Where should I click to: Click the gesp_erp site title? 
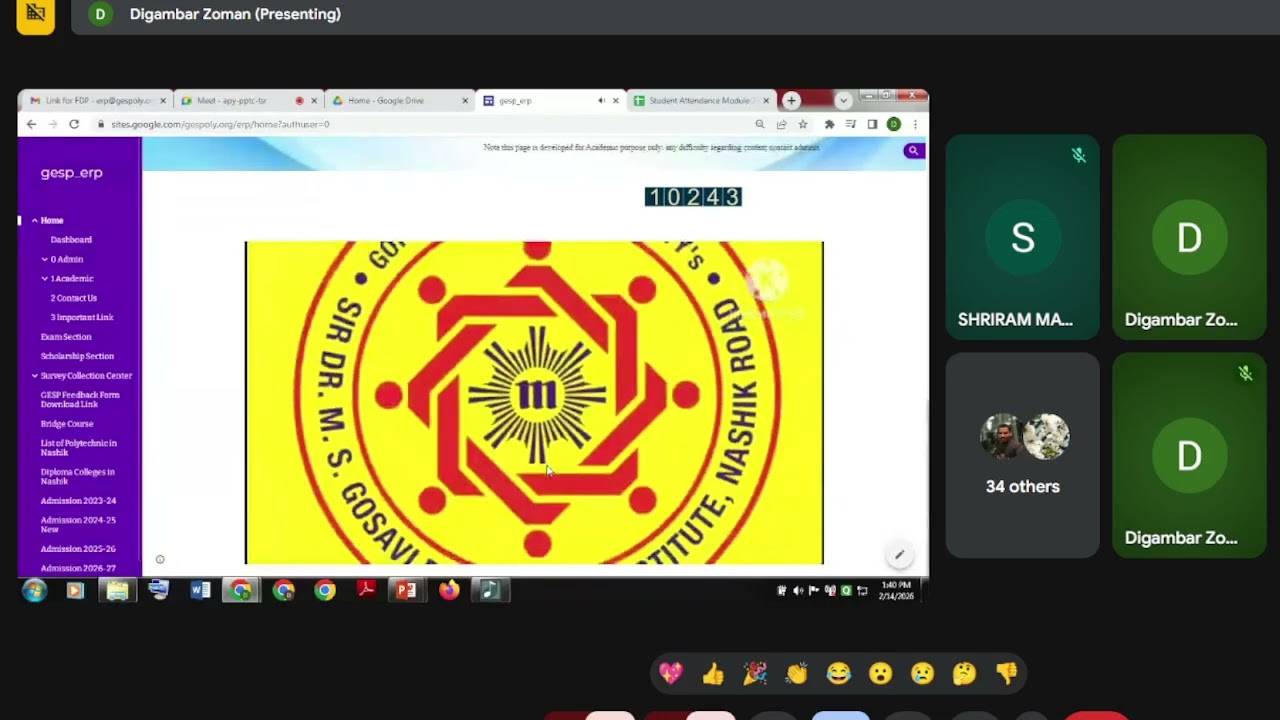71,173
